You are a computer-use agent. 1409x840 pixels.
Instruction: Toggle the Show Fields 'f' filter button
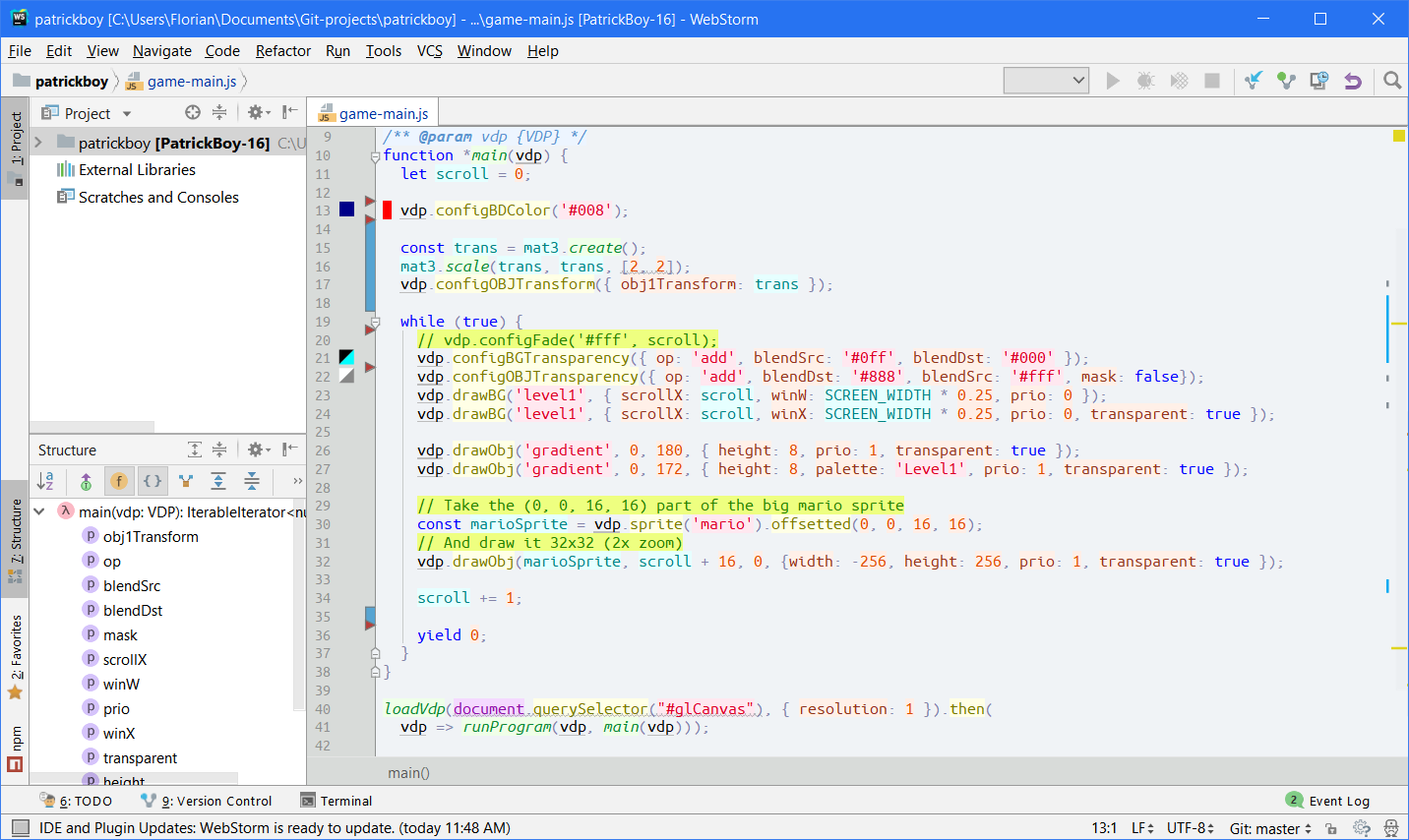119,481
